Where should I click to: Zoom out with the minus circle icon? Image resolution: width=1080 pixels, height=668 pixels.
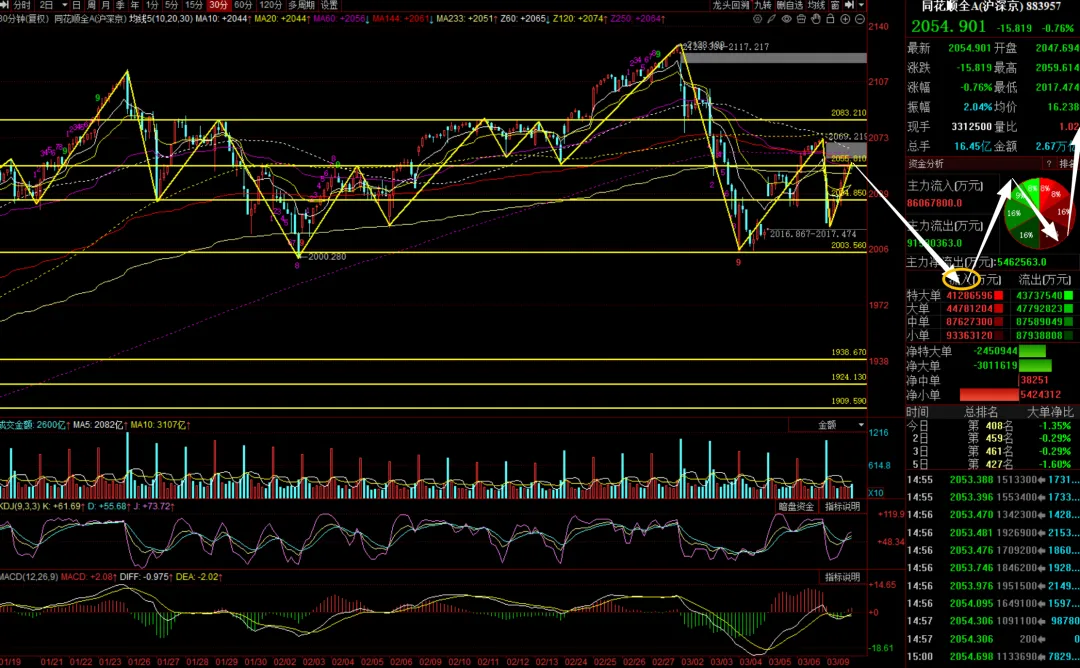point(860,19)
